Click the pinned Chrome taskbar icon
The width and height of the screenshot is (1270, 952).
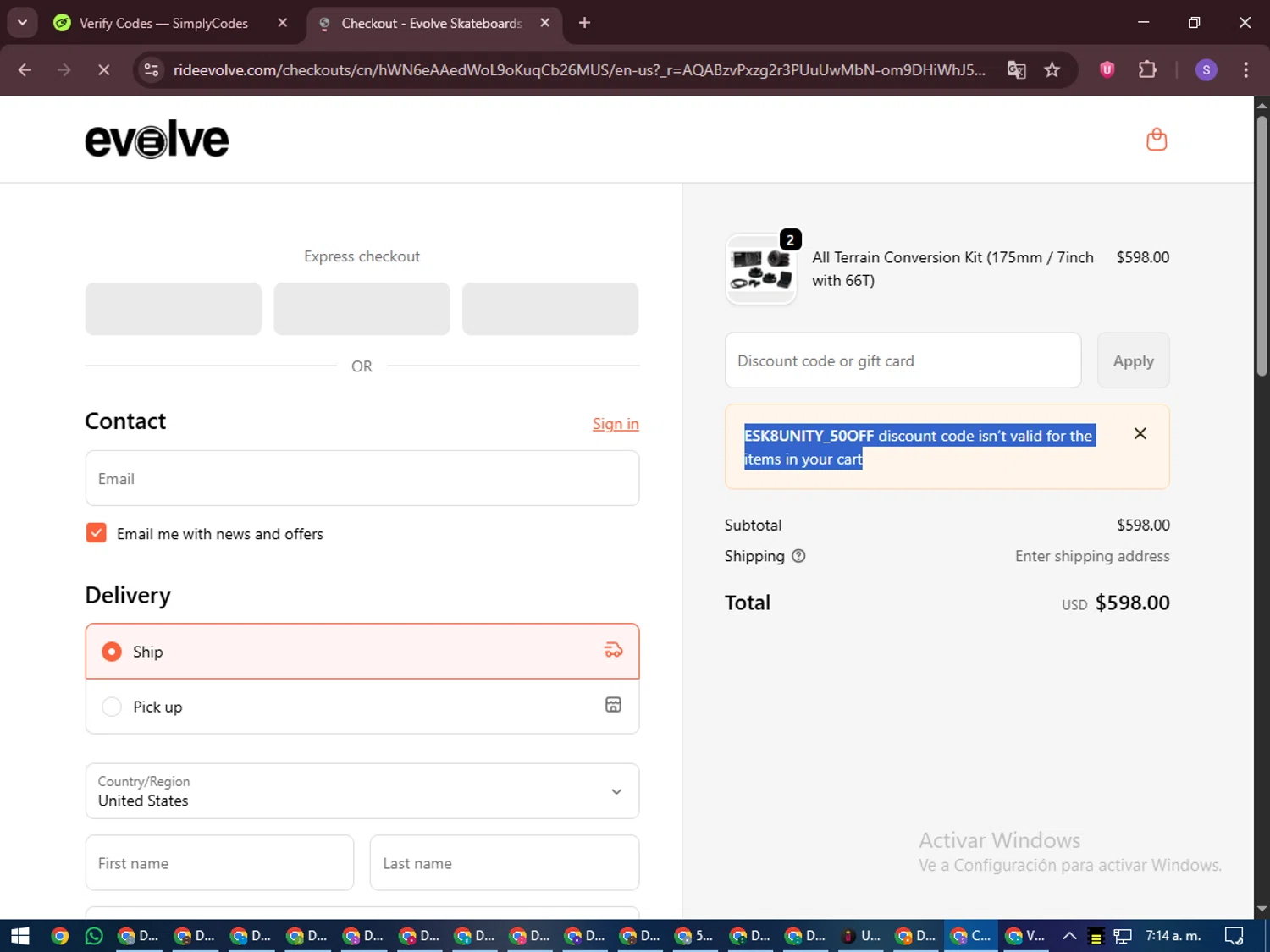click(59, 936)
